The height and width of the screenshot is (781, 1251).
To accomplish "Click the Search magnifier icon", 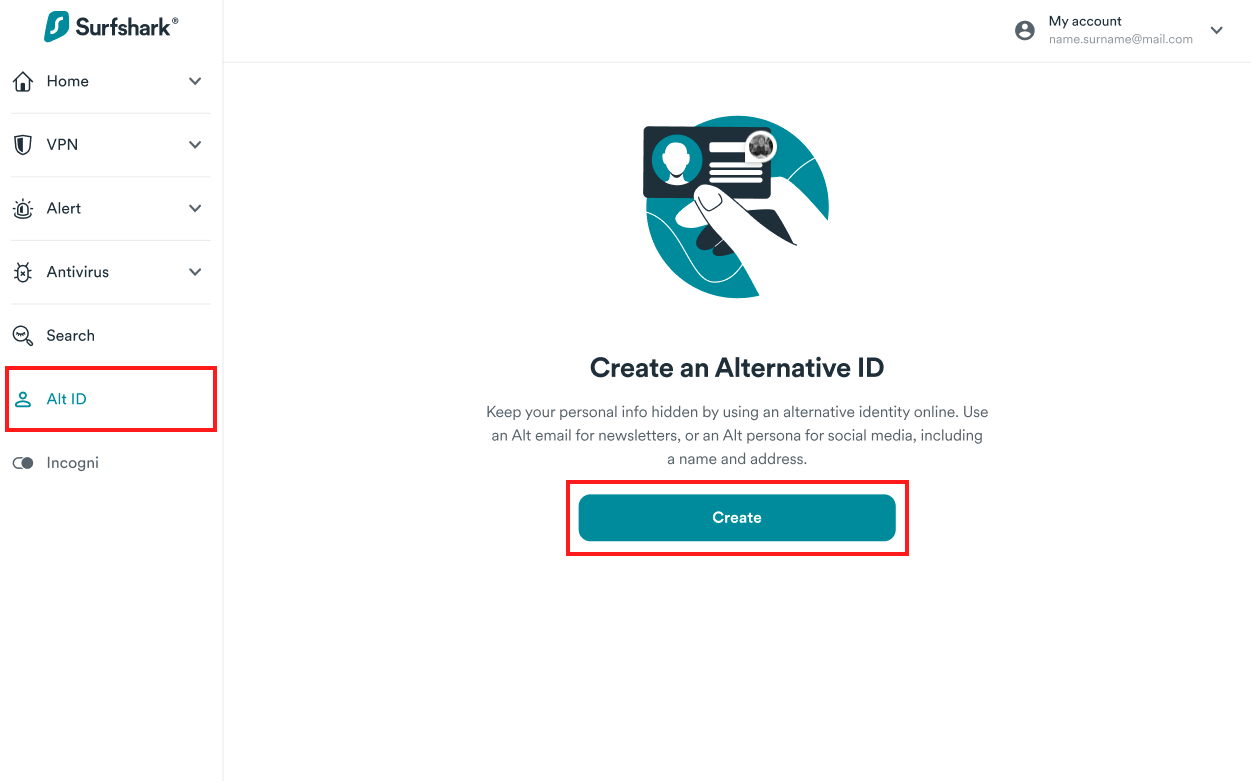I will coord(22,336).
